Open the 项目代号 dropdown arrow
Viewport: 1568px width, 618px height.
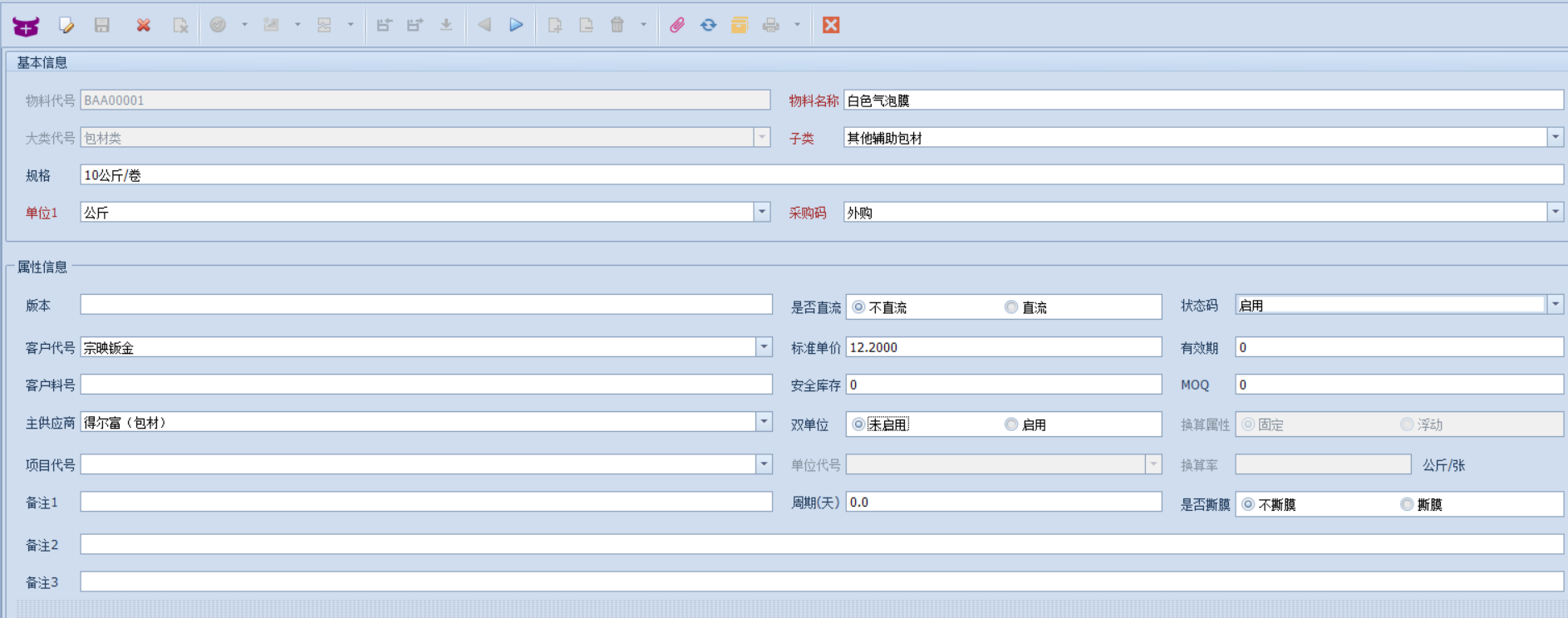pos(764,464)
